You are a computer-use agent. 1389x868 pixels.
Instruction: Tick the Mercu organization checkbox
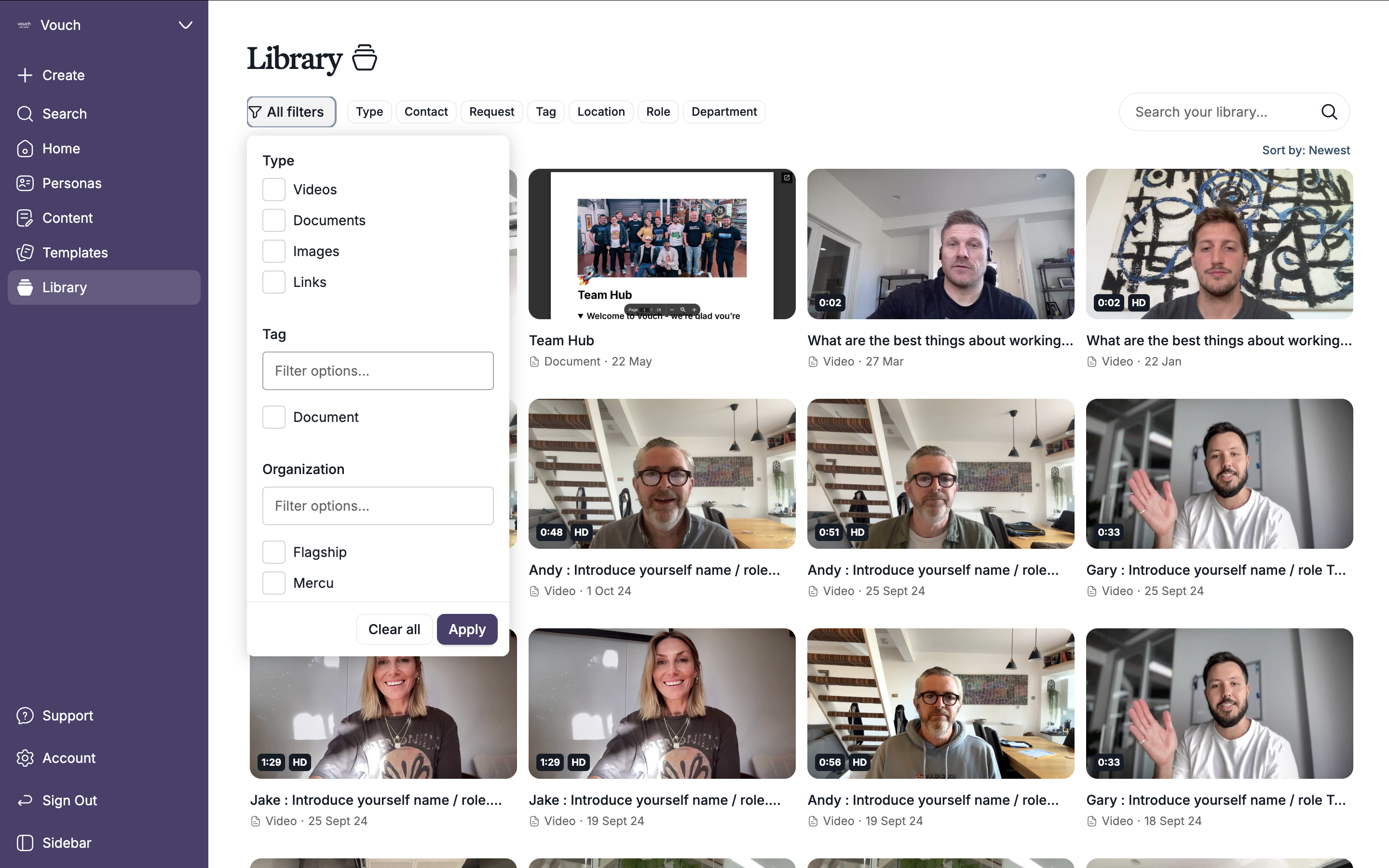tap(274, 583)
